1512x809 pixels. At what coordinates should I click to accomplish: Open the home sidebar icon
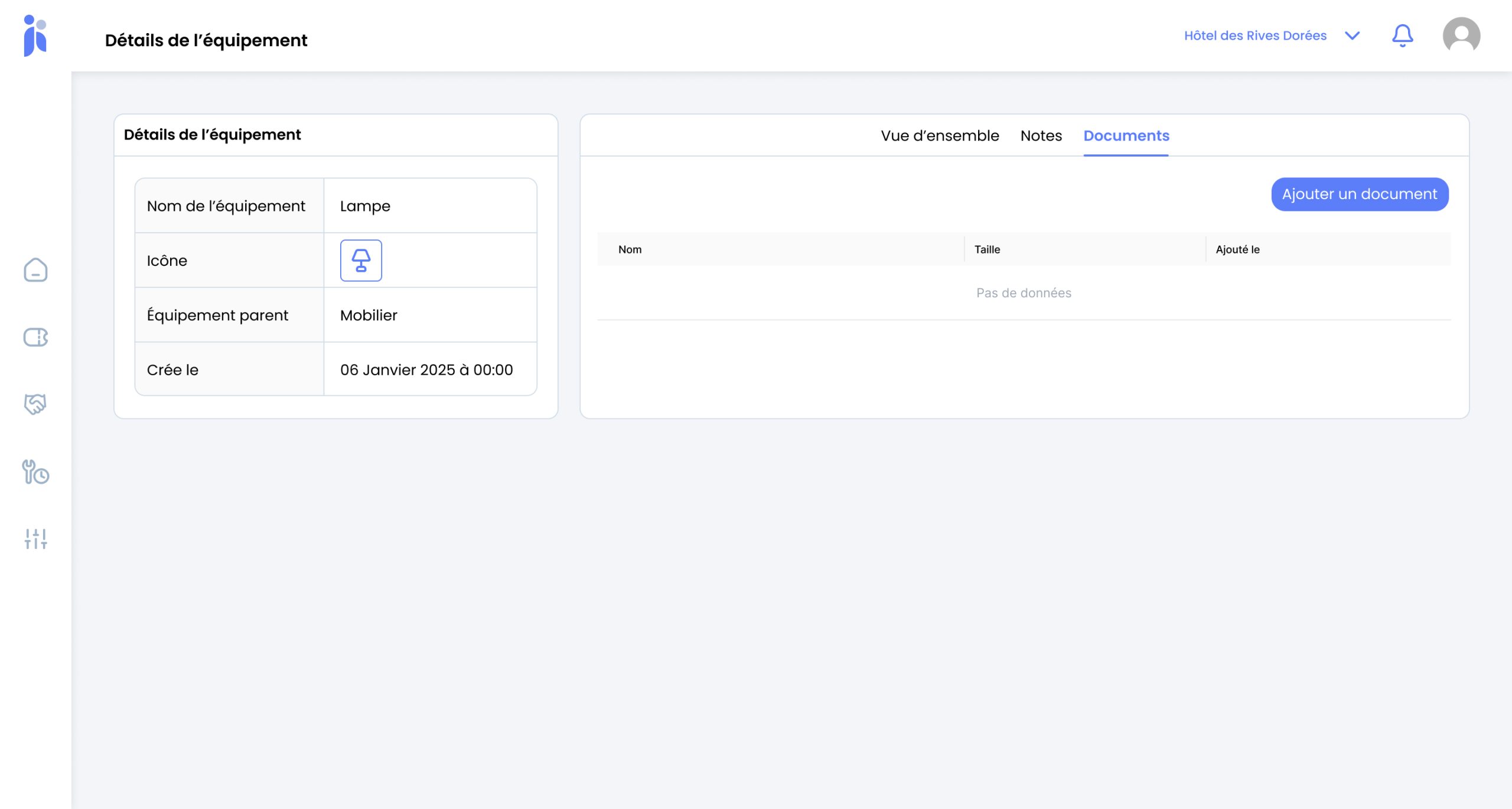pos(35,270)
